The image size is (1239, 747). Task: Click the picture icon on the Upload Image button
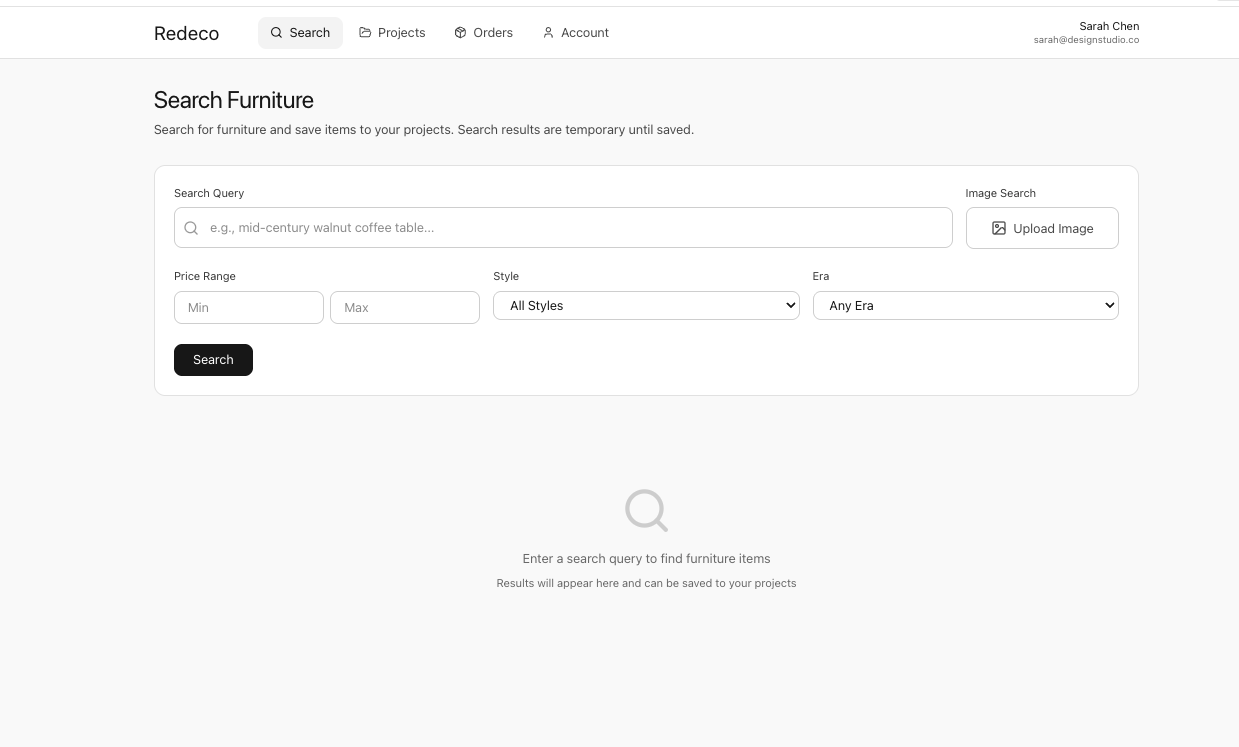coord(998,228)
